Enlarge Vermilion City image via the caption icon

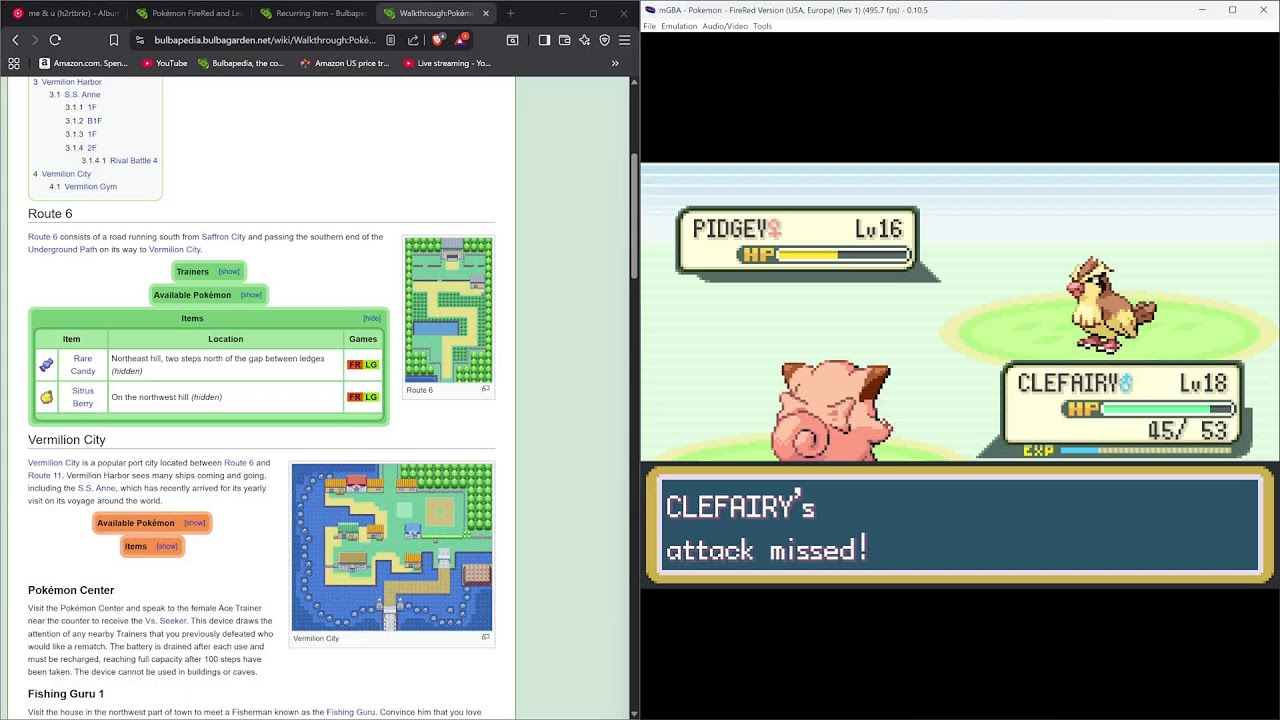[x=486, y=637]
